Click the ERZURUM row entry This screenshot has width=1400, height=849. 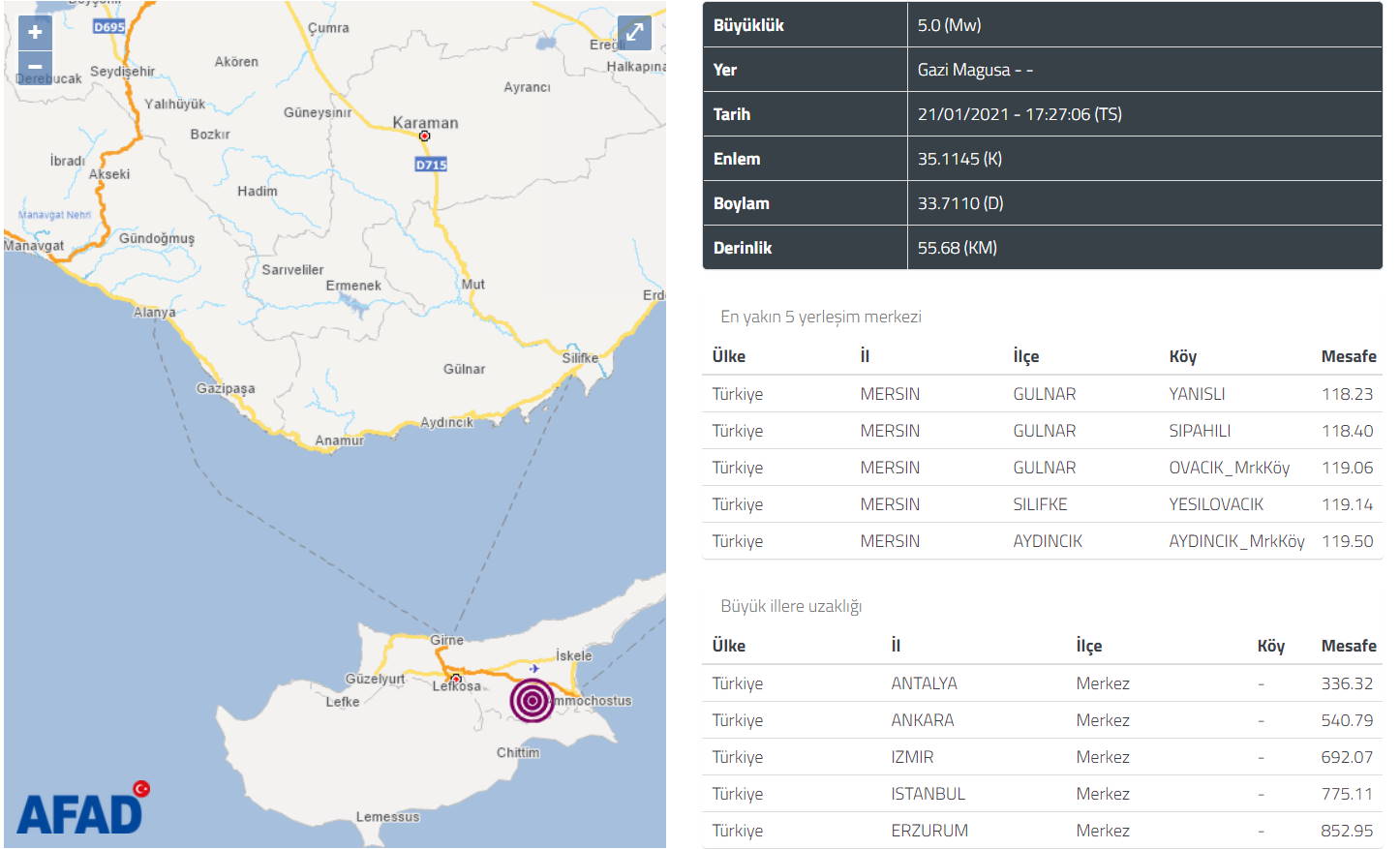[1042, 831]
